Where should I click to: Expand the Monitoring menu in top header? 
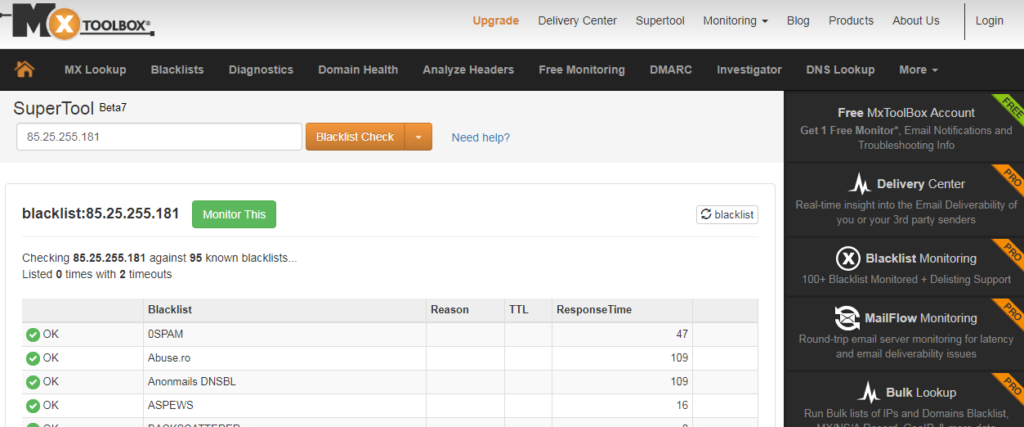tap(735, 21)
